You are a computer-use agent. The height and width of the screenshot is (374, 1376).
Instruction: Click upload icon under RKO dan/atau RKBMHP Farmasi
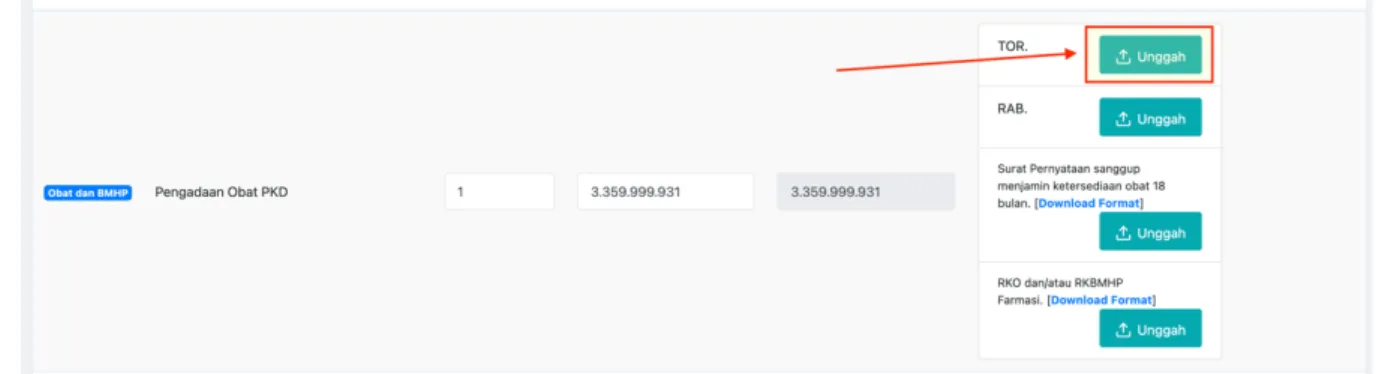point(1122,330)
